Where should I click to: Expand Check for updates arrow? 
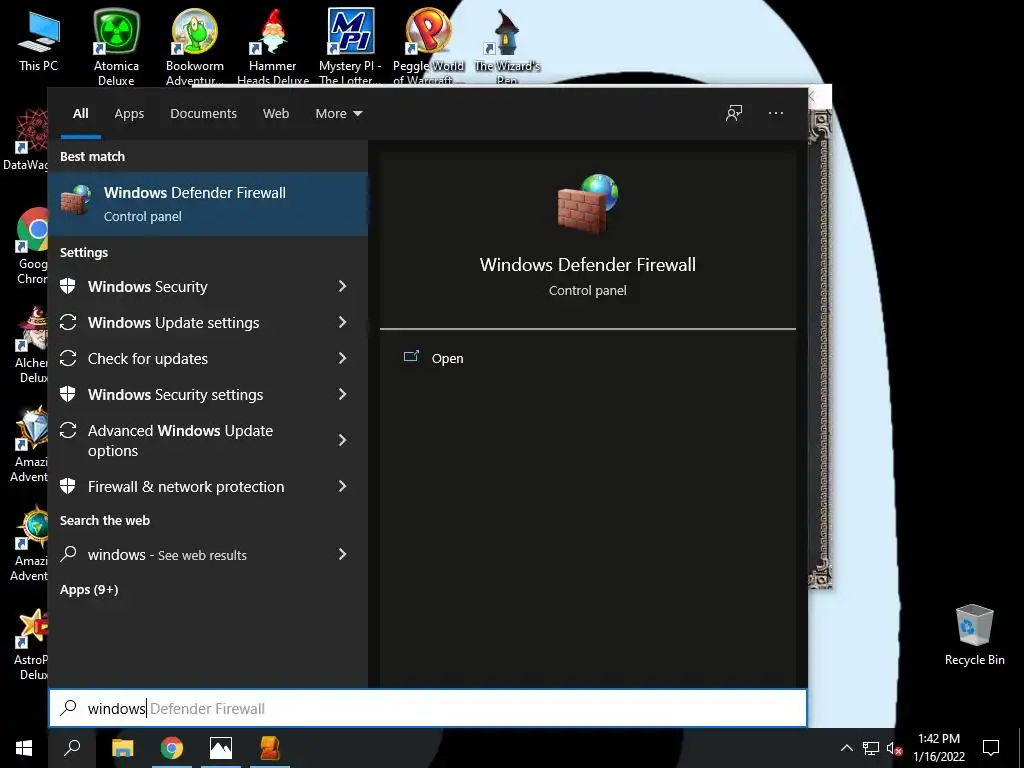[x=342, y=358]
